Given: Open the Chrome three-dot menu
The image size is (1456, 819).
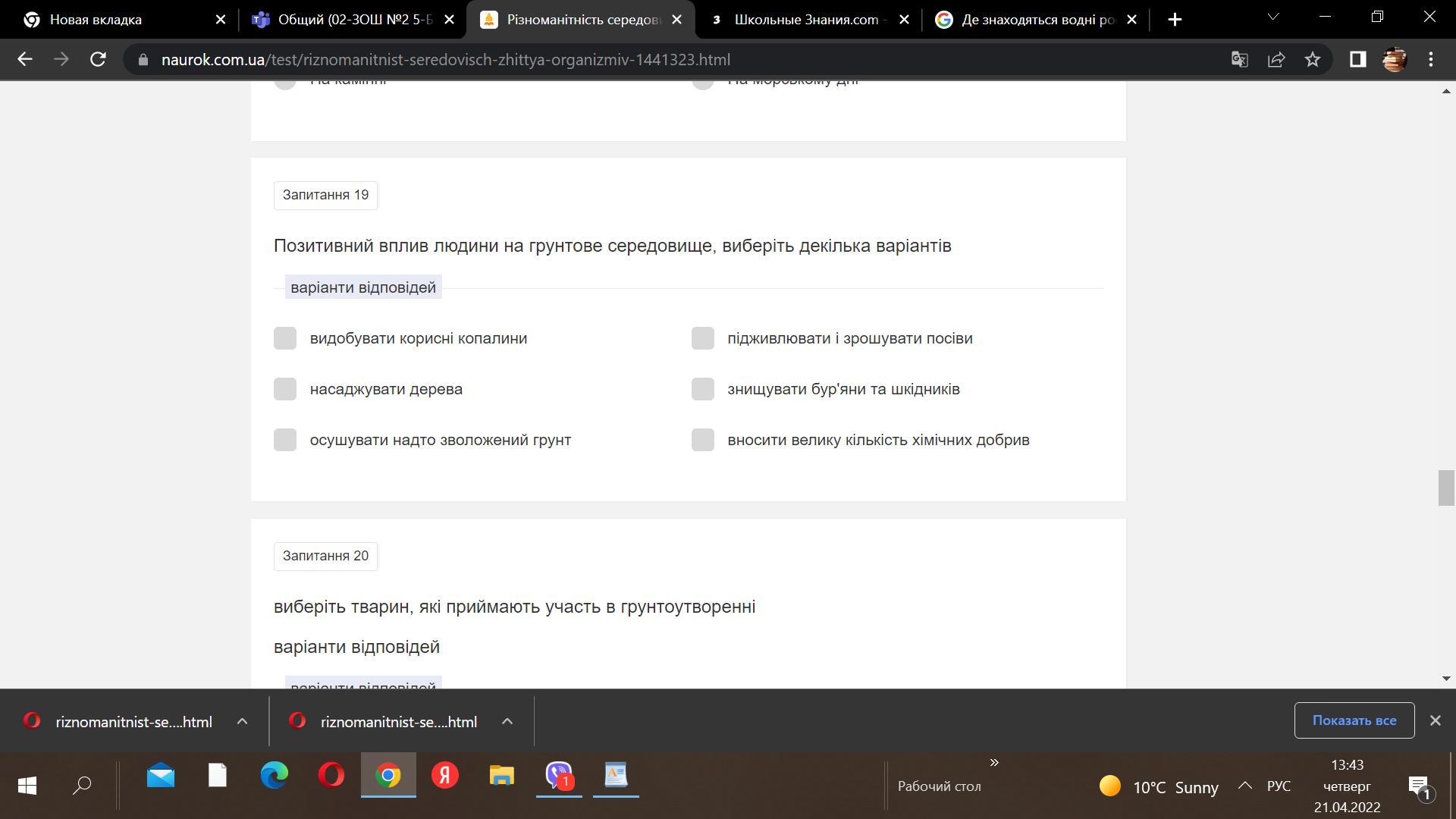Looking at the screenshot, I should coord(1431,59).
